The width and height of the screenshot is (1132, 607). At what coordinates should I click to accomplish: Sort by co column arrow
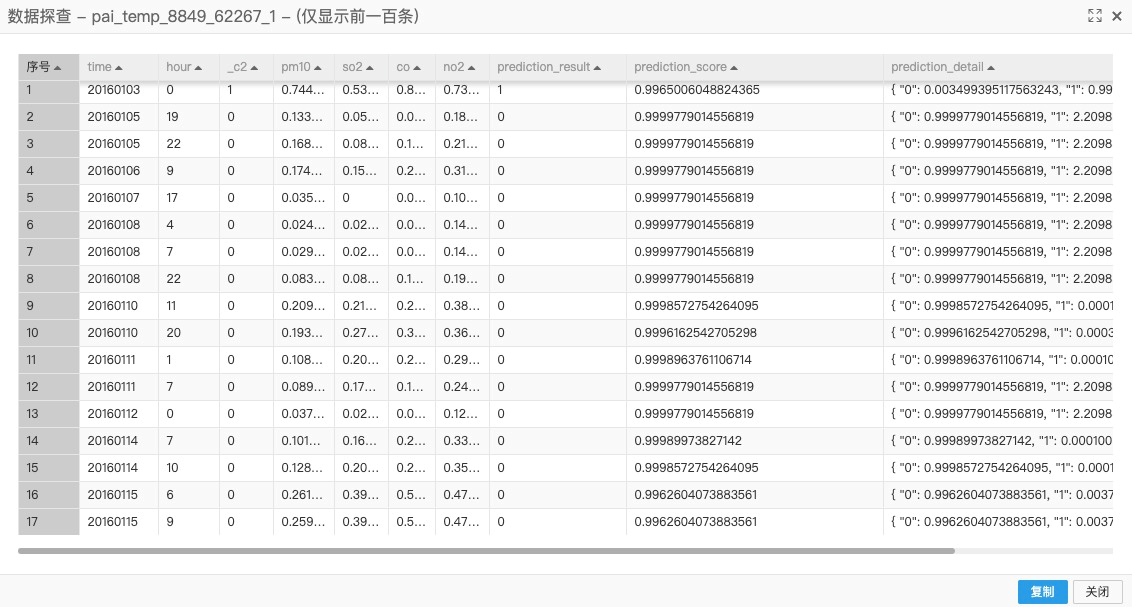coord(417,68)
